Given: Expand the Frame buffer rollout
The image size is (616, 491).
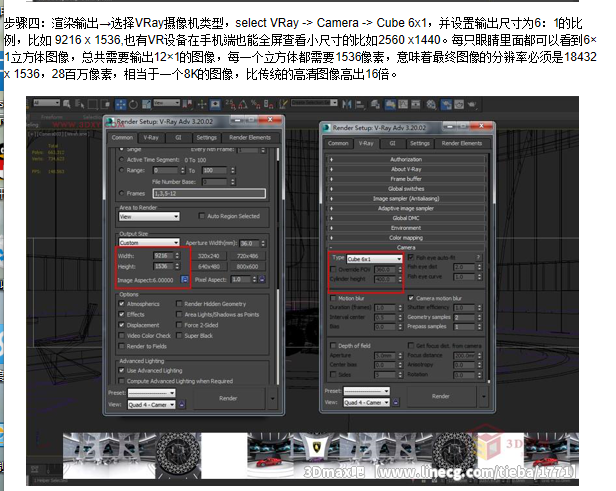Looking at the screenshot, I should tap(406, 179).
